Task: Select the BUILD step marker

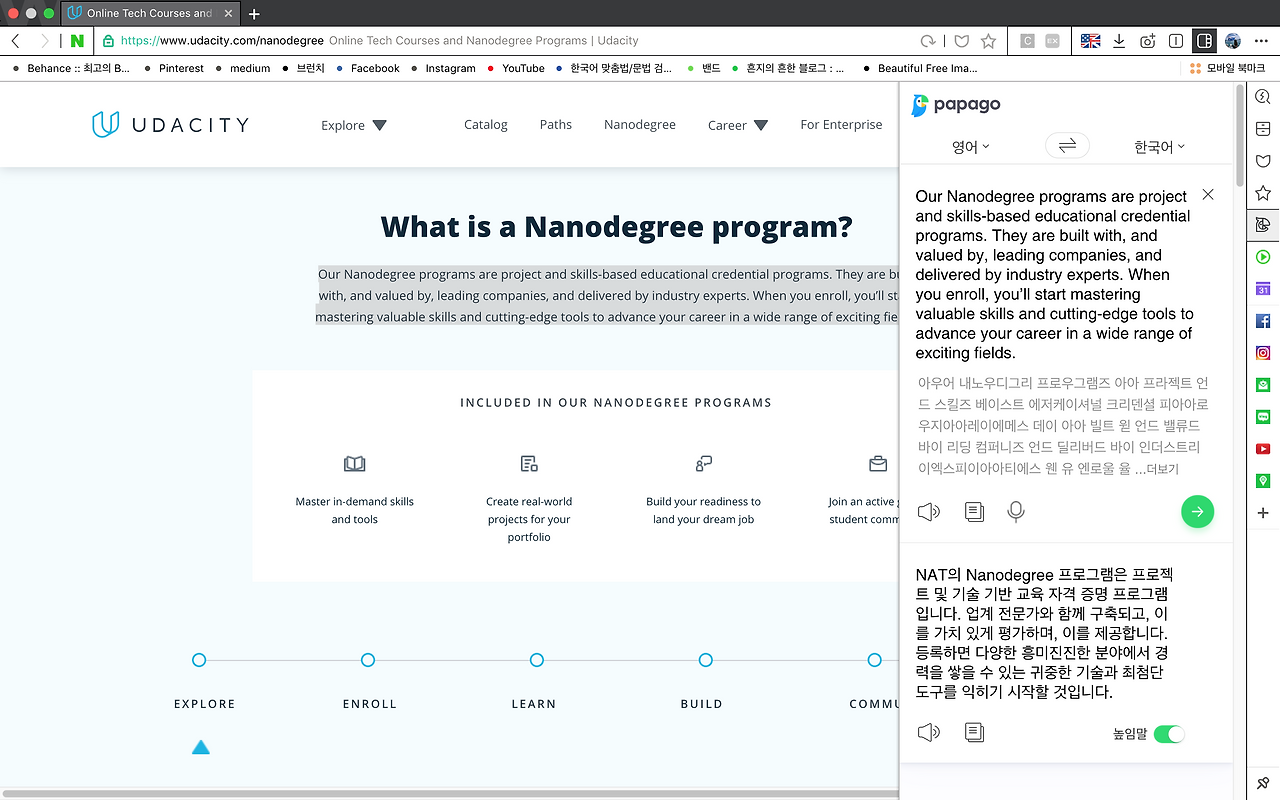Action: (706, 660)
